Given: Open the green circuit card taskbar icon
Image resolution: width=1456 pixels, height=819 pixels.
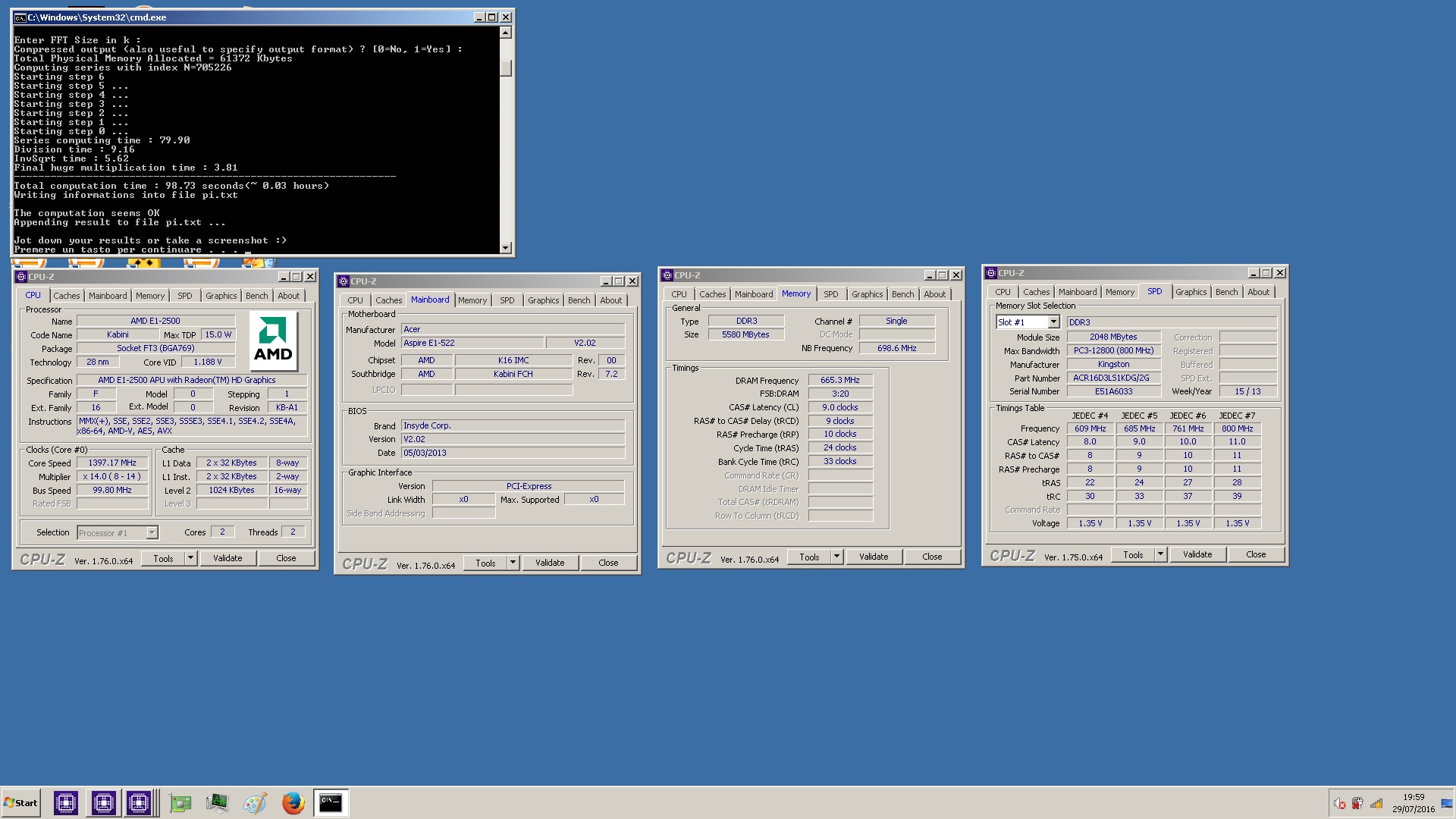Looking at the screenshot, I should pyautogui.click(x=180, y=802).
